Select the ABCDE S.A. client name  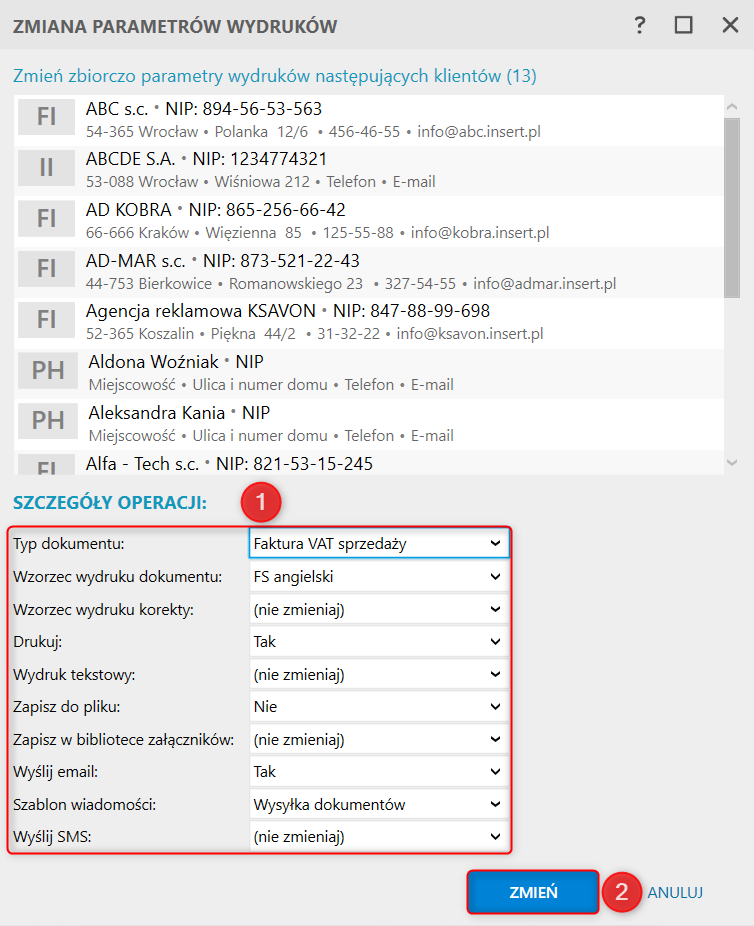tap(130, 159)
